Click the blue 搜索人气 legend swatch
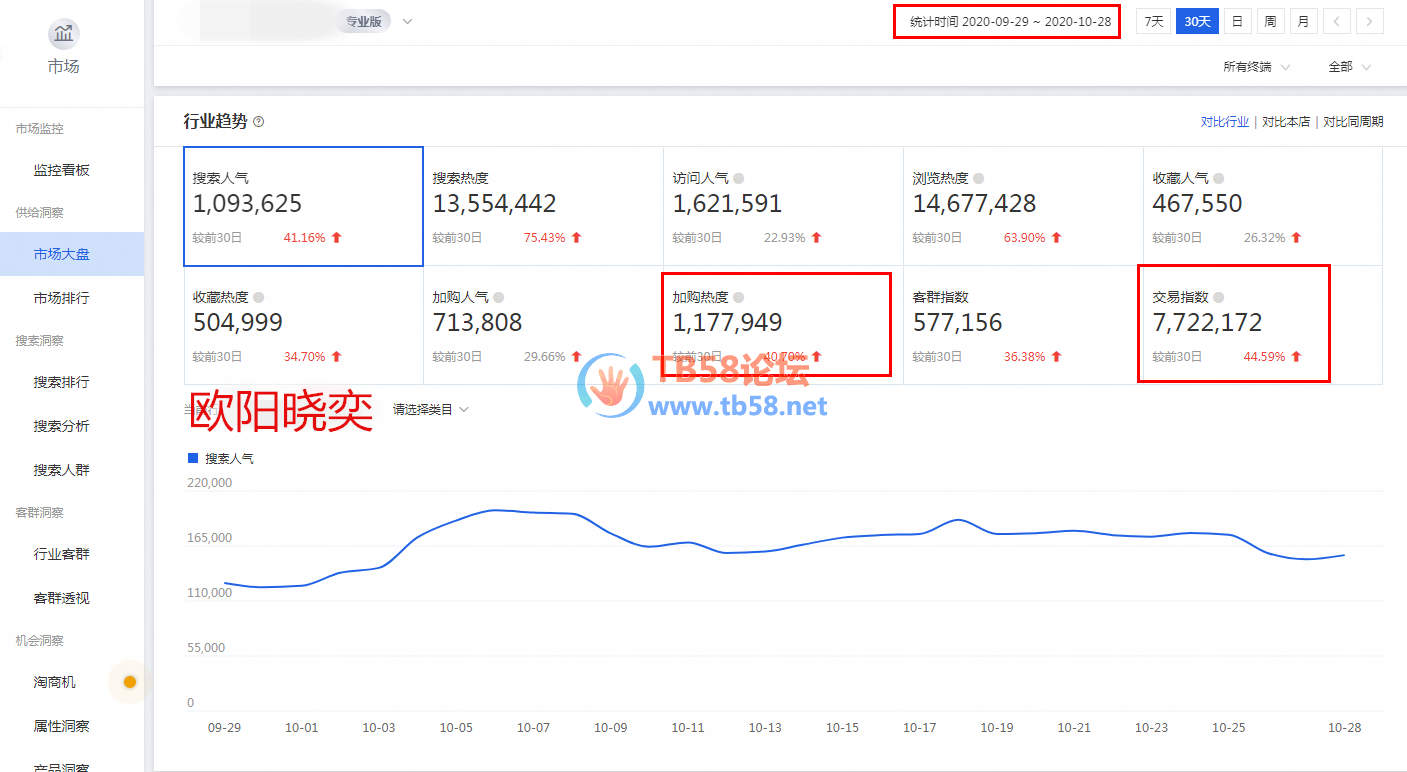This screenshot has height=772, width=1407. tap(194, 458)
